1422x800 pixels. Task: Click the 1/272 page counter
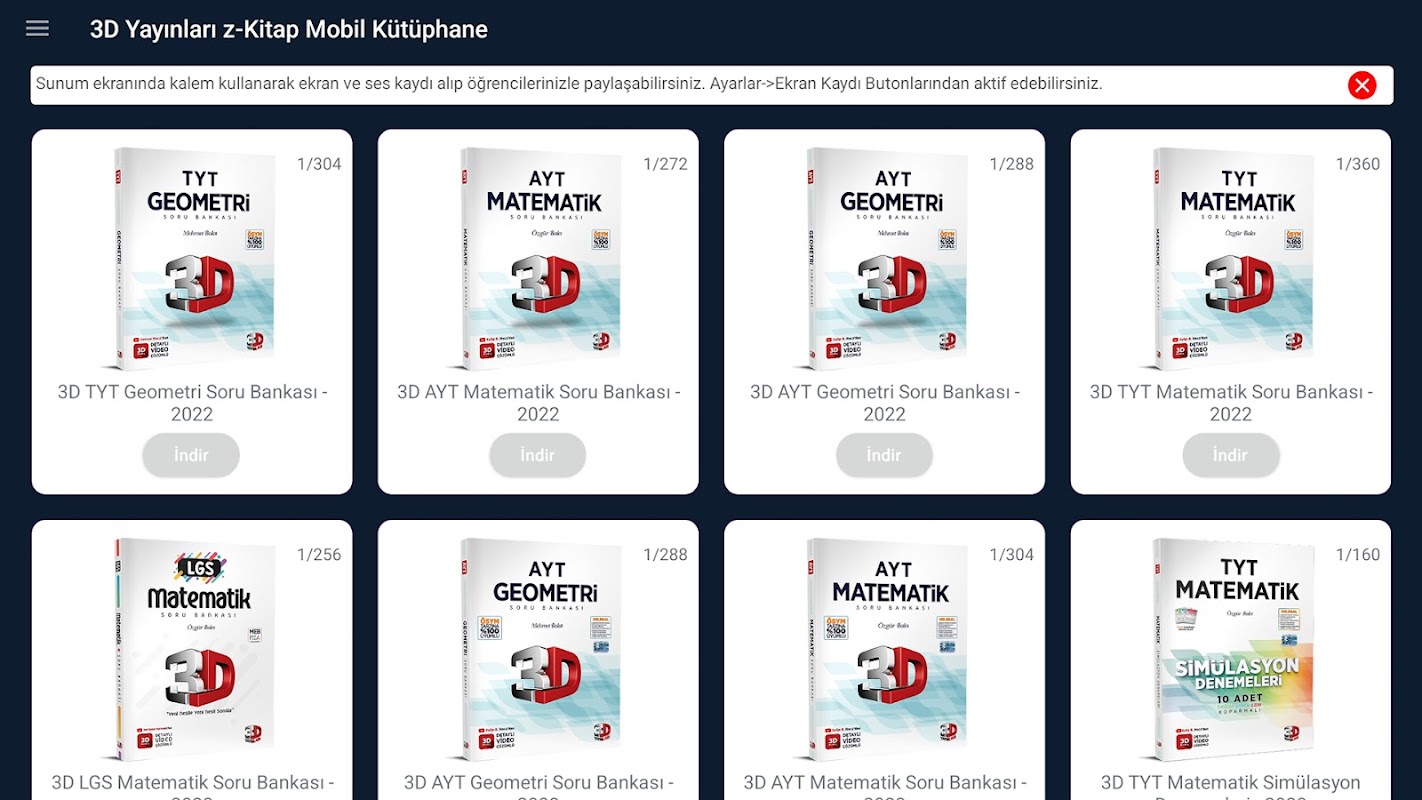pyautogui.click(x=665, y=164)
